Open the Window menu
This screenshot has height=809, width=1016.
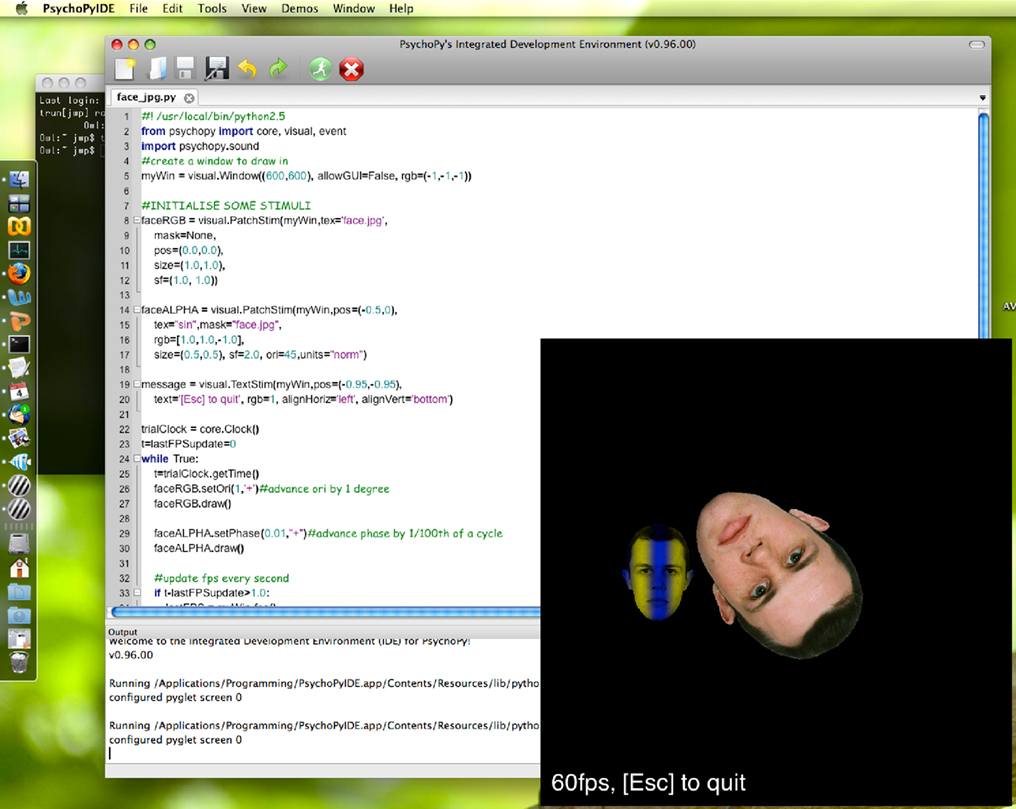click(x=354, y=8)
